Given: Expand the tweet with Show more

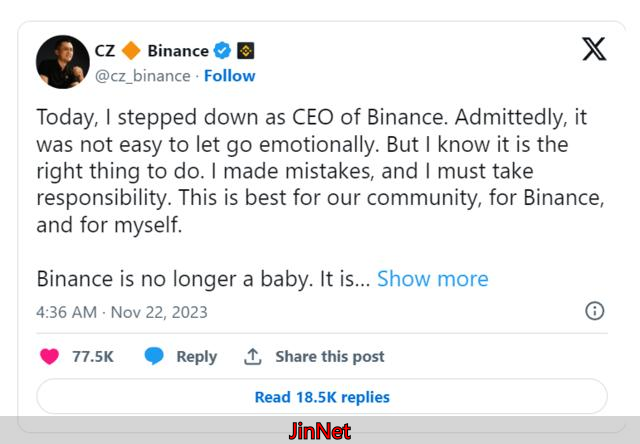Looking at the screenshot, I should [432, 278].
